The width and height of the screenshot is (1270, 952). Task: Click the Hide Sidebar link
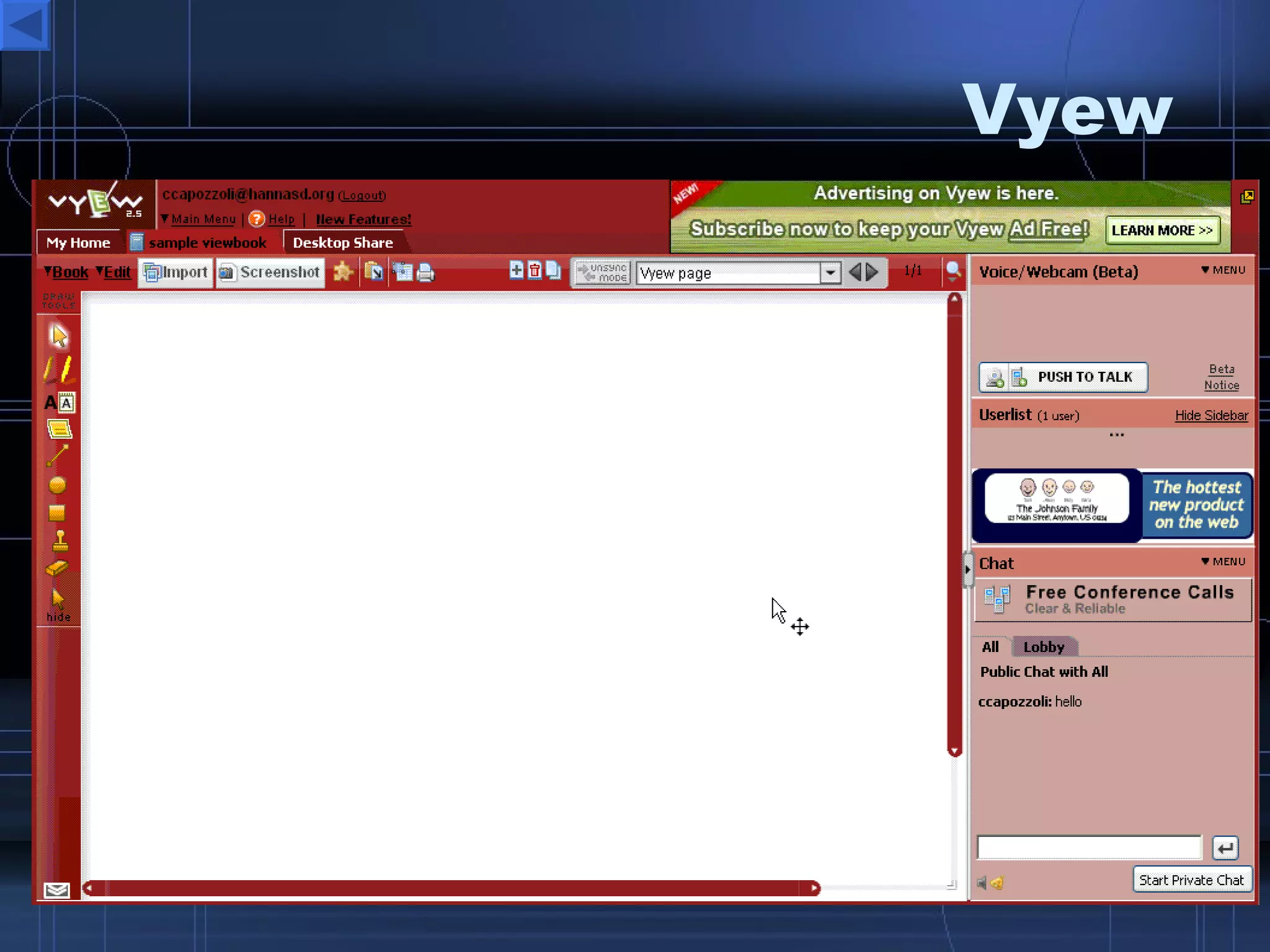(x=1211, y=415)
